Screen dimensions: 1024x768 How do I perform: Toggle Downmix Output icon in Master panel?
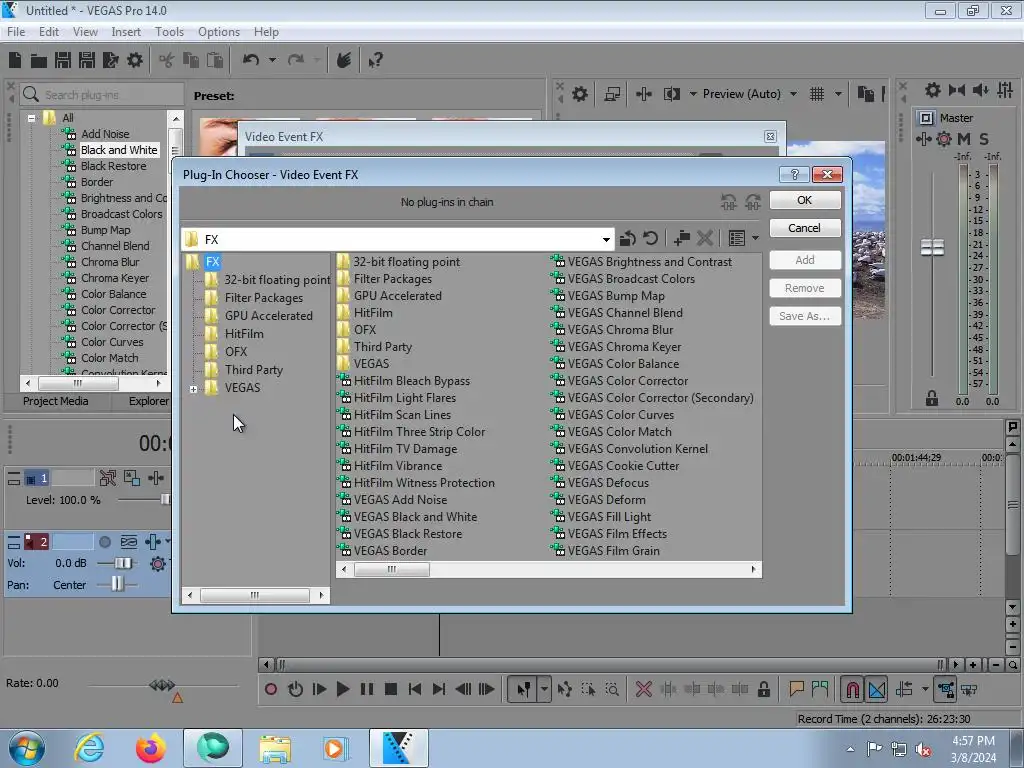tap(957, 90)
